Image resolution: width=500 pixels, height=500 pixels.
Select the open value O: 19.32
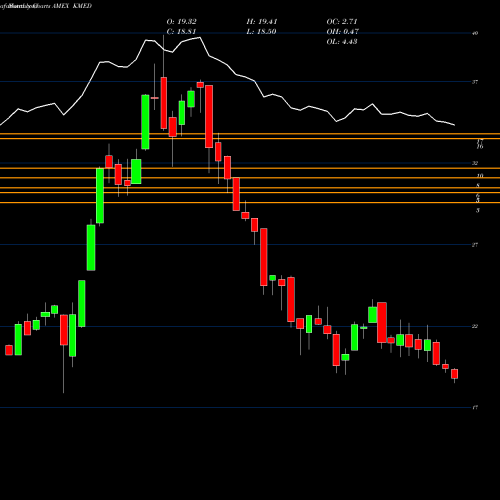tap(182, 22)
